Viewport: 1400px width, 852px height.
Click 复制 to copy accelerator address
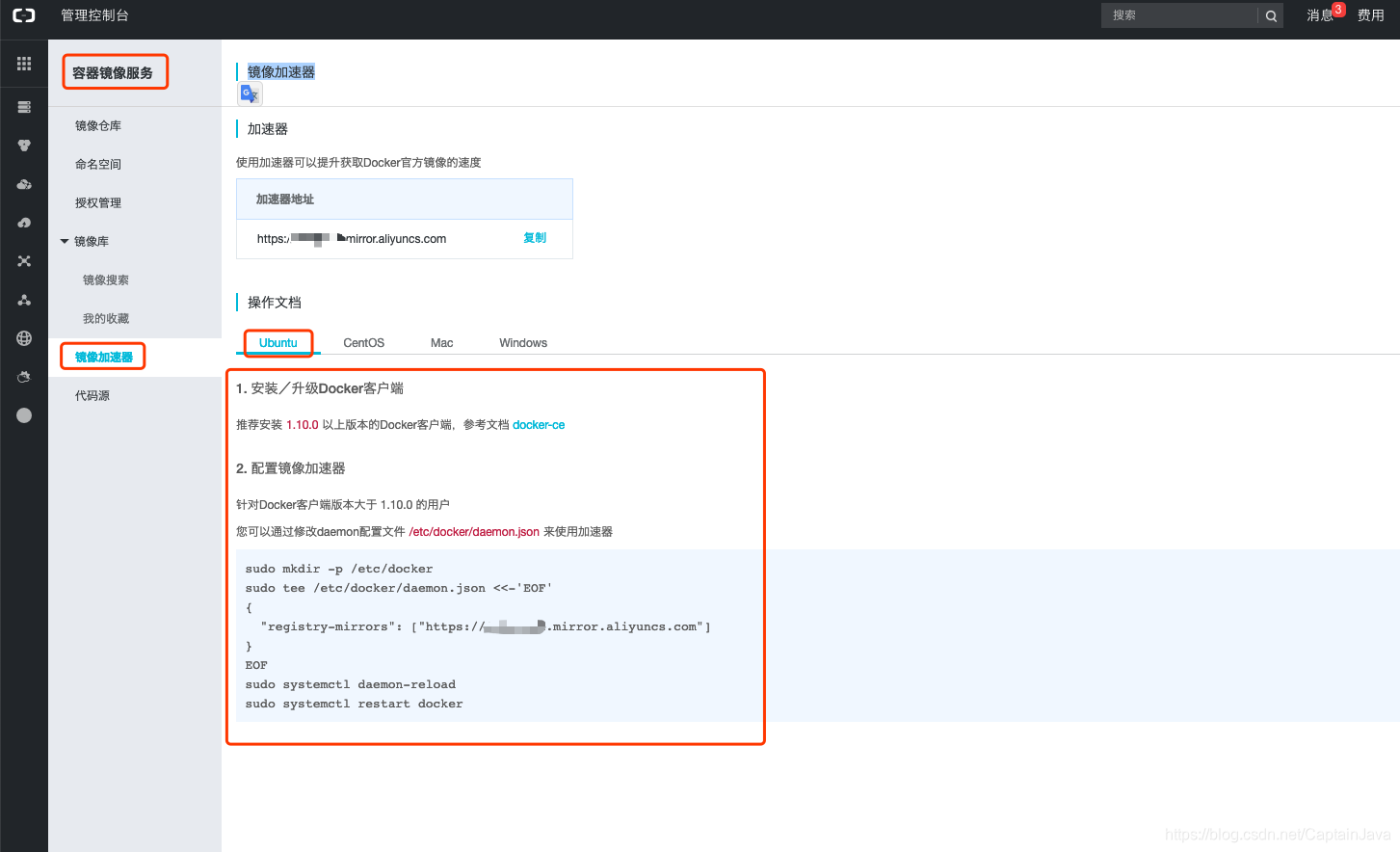pyautogui.click(x=535, y=238)
